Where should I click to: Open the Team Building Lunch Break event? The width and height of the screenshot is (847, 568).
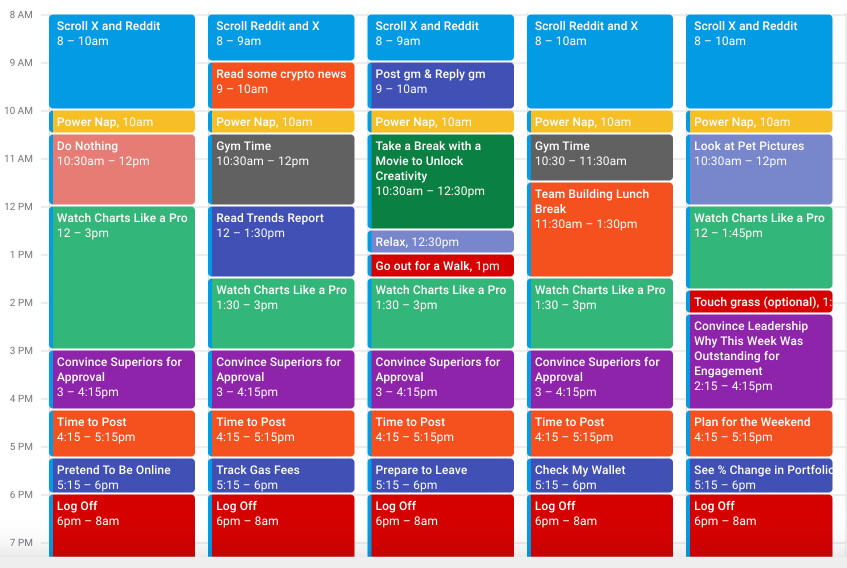pyautogui.click(x=600, y=229)
